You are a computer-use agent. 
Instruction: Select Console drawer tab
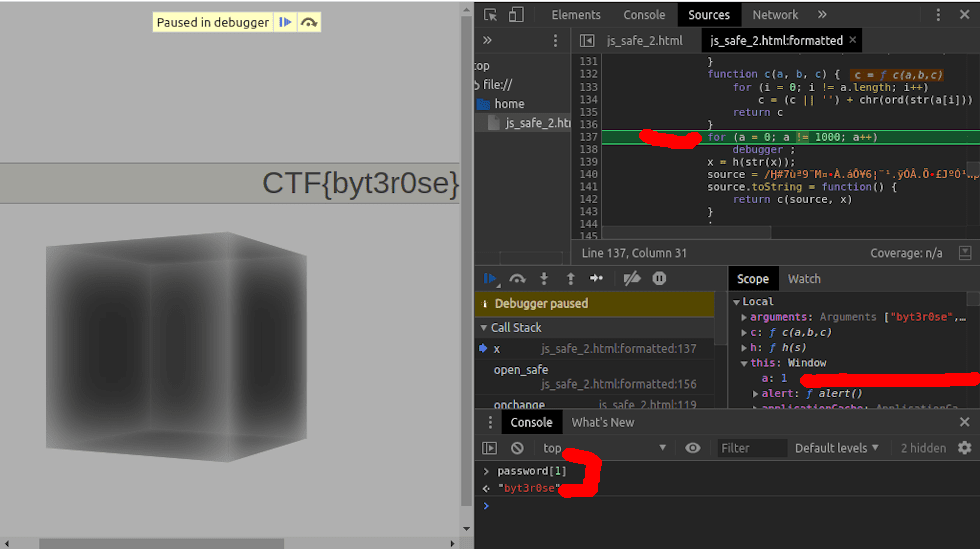531,423
